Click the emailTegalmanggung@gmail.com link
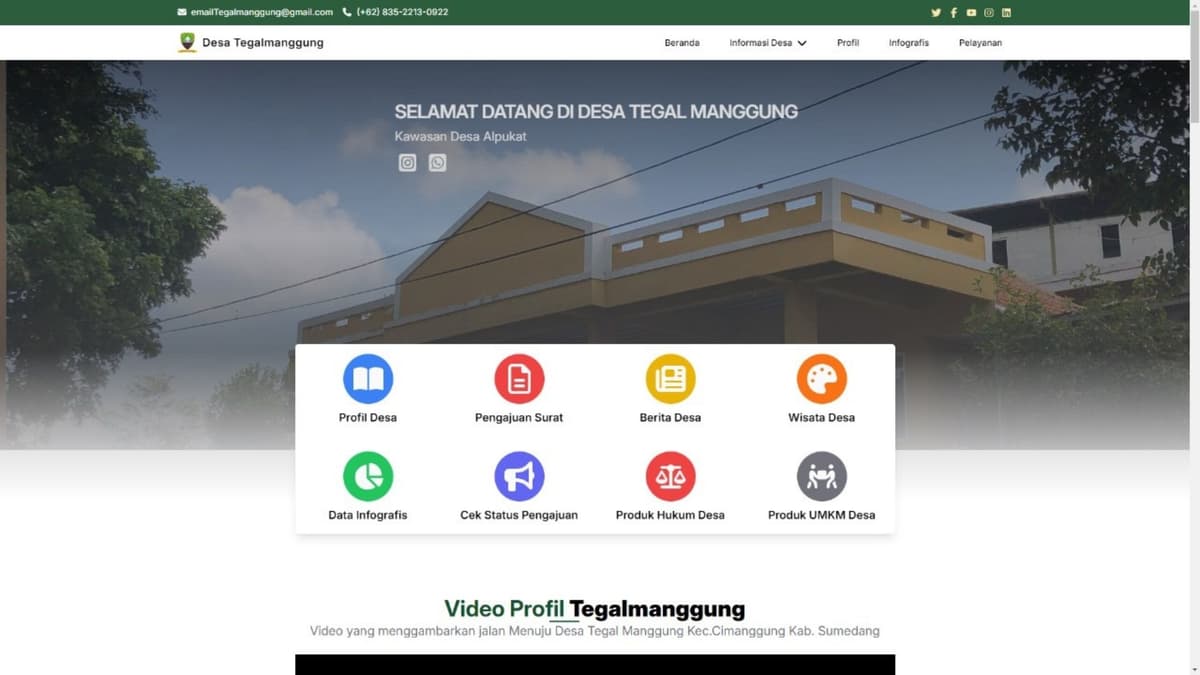Image resolution: width=1200 pixels, height=675 pixels. pyautogui.click(x=261, y=12)
